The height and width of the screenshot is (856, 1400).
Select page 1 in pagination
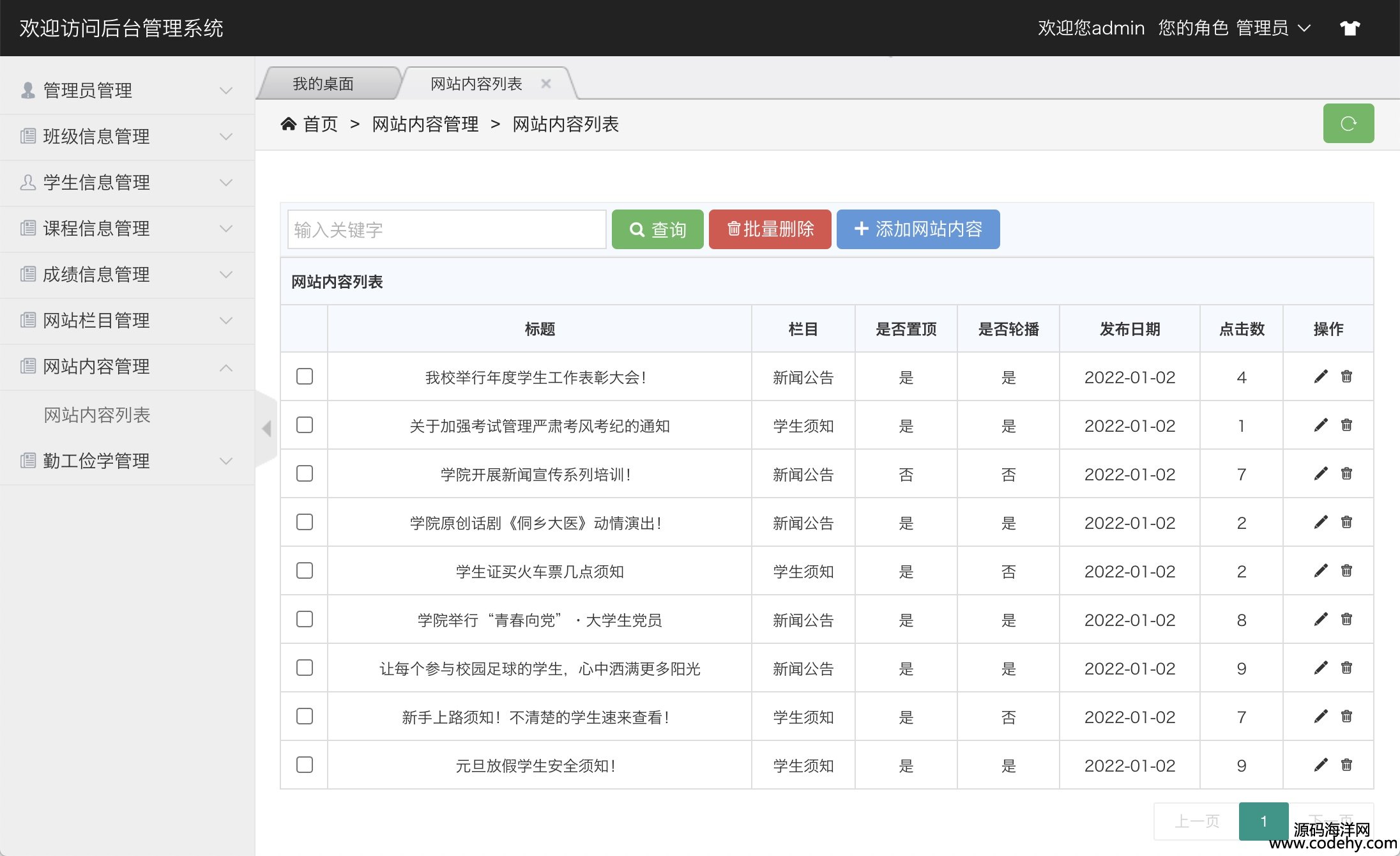coord(1264,822)
